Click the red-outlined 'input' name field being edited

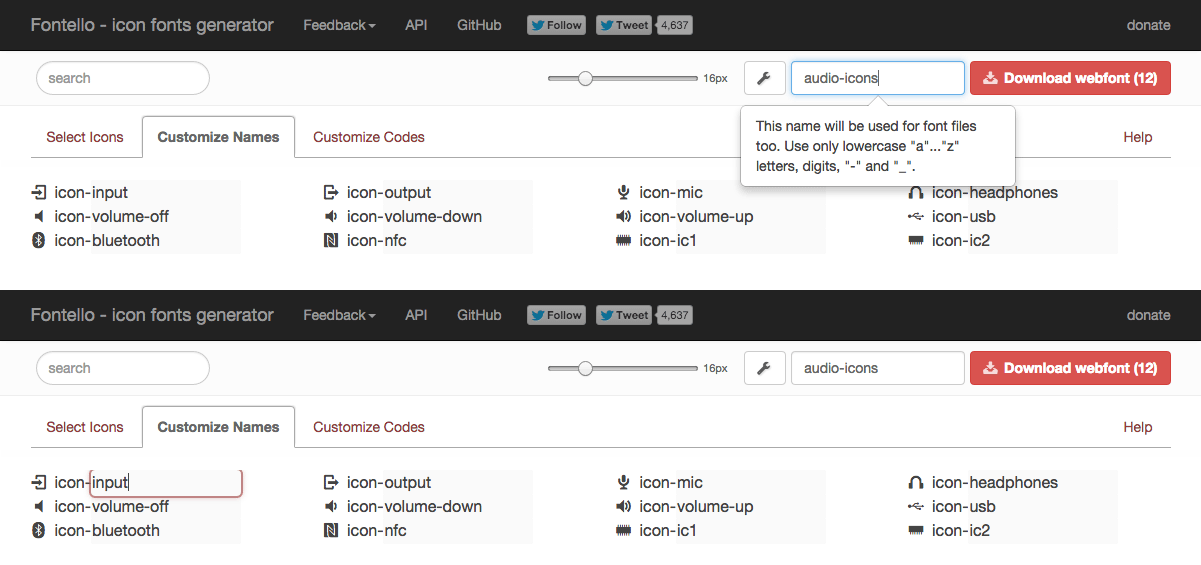tap(166, 483)
